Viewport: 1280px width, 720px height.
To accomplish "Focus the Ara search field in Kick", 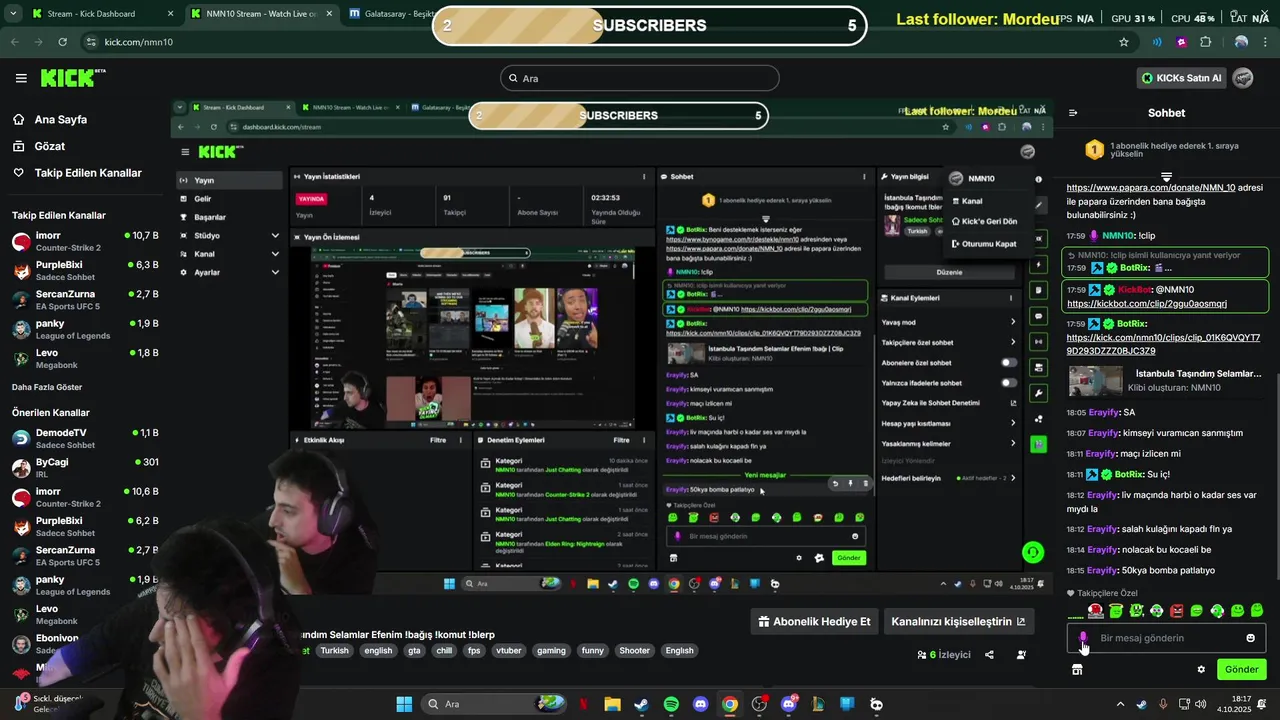I will tap(640, 78).
